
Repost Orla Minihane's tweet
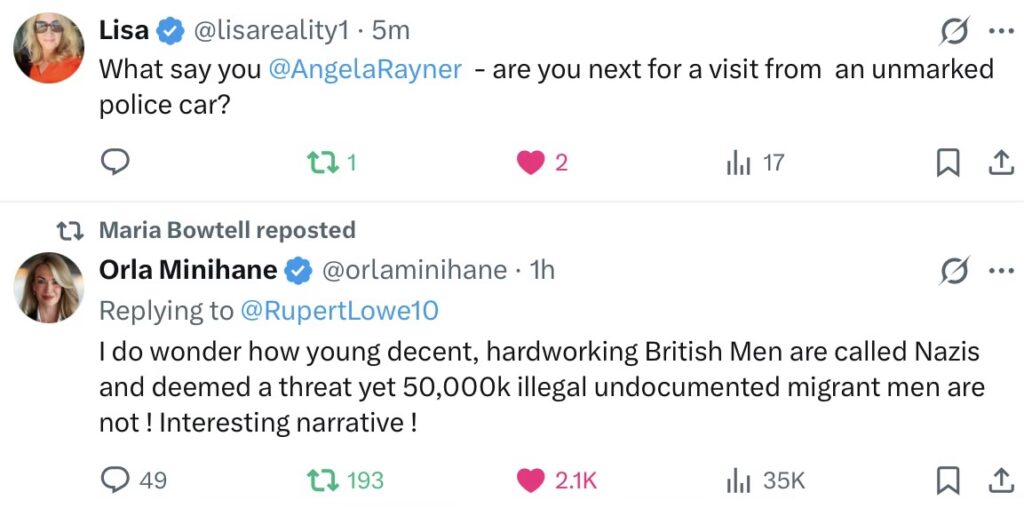point(322,481)
